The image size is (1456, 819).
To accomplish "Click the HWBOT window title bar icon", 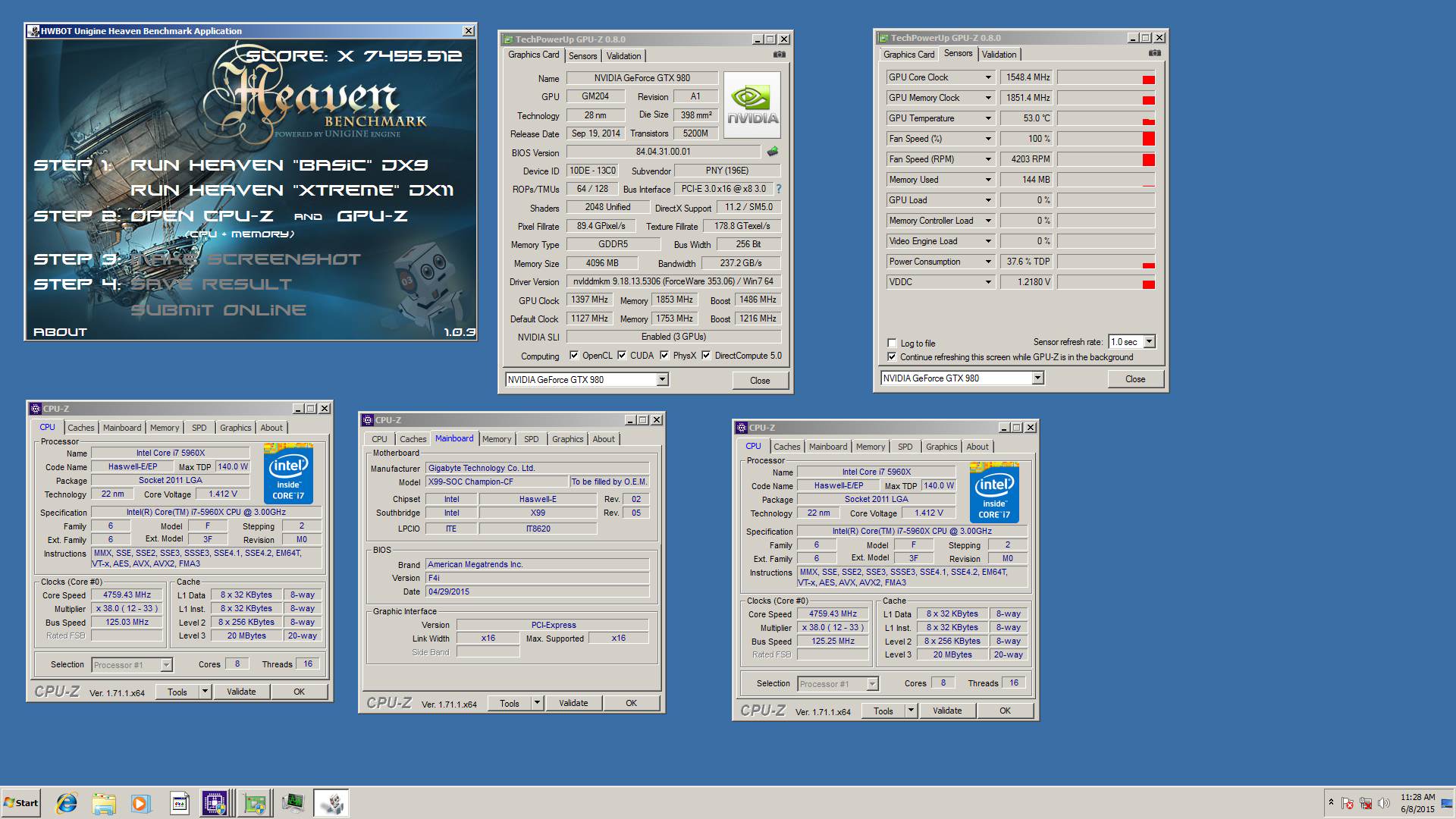I will tap(33, 30).
